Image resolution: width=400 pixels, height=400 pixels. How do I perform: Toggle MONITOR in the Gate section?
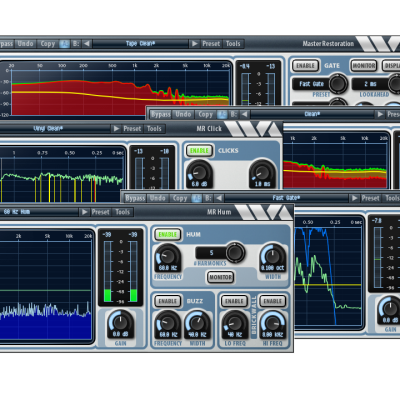363,66
